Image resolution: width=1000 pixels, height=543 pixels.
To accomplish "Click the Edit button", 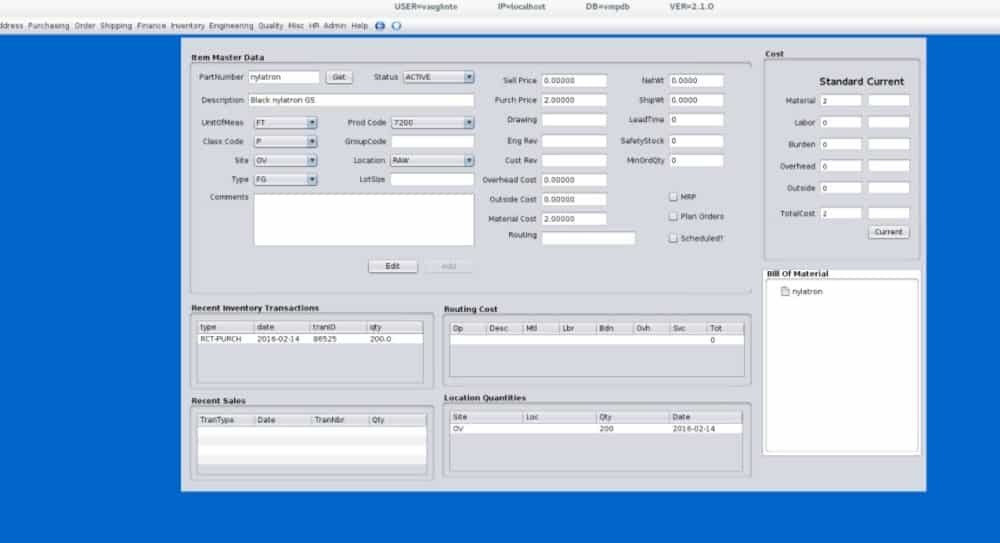I will 393,266.
